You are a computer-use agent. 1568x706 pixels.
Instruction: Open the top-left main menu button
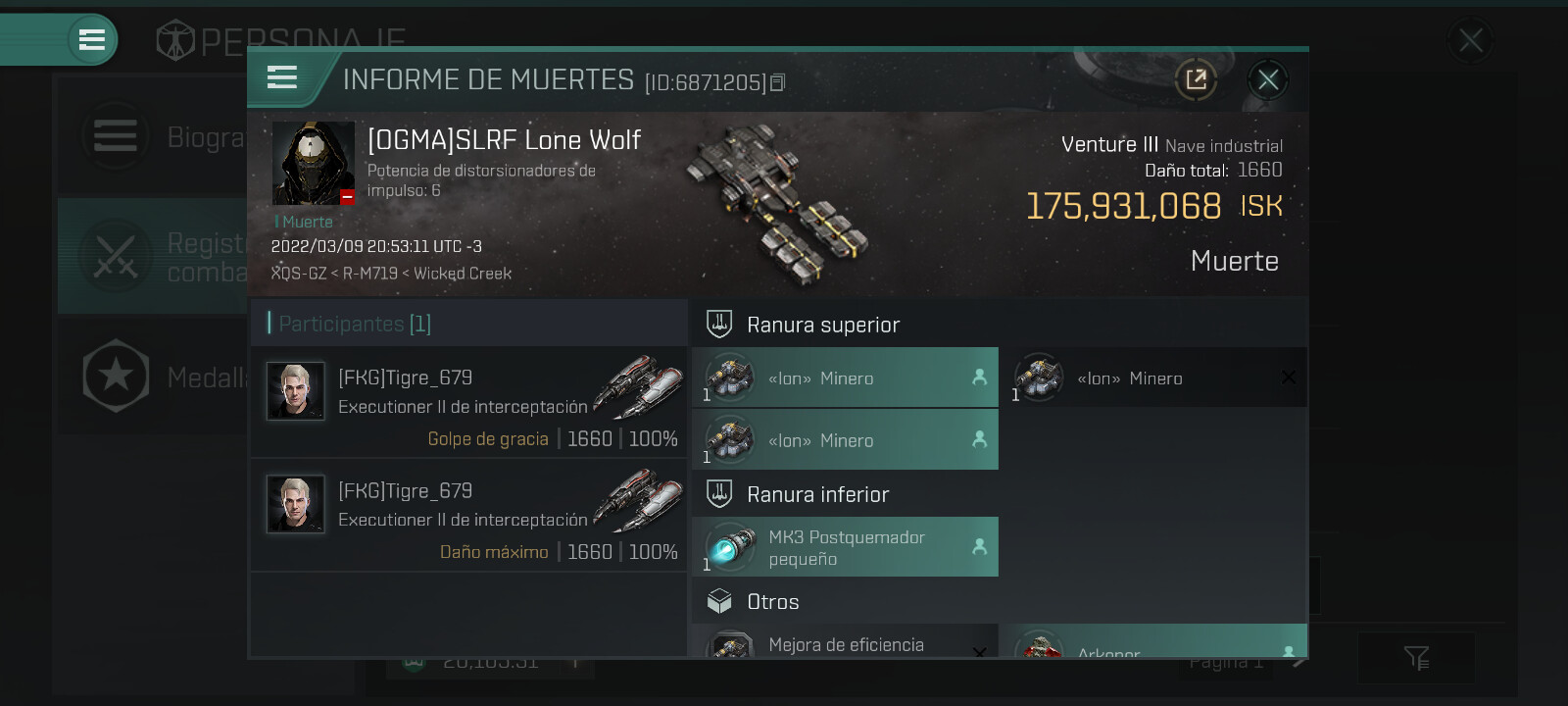(x=92, y=40)
